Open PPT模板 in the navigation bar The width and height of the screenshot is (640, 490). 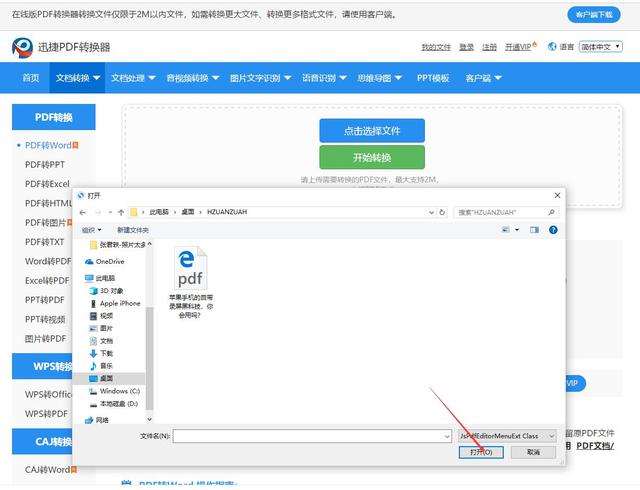433,78
